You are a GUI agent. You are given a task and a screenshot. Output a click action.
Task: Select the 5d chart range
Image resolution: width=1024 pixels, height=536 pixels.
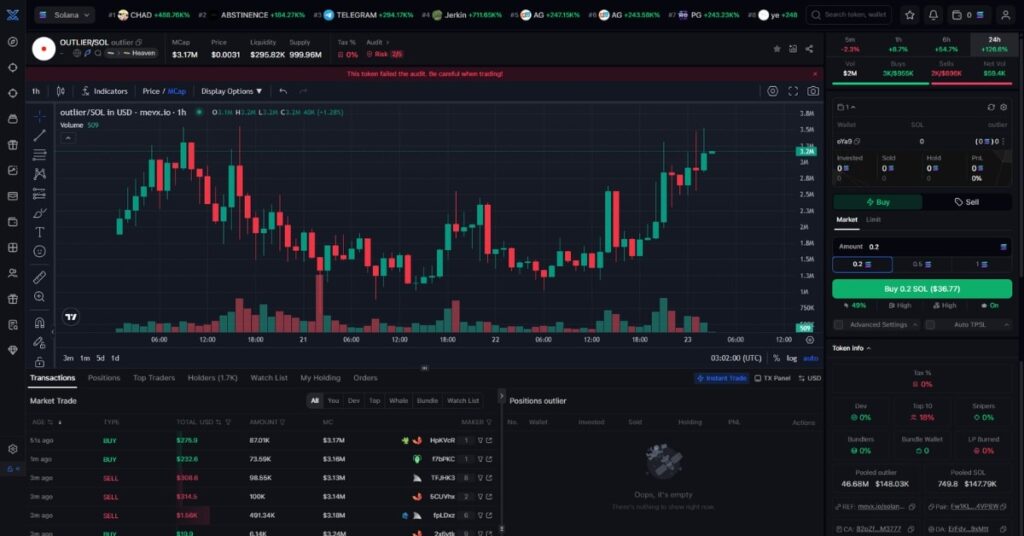pos(100,358)
